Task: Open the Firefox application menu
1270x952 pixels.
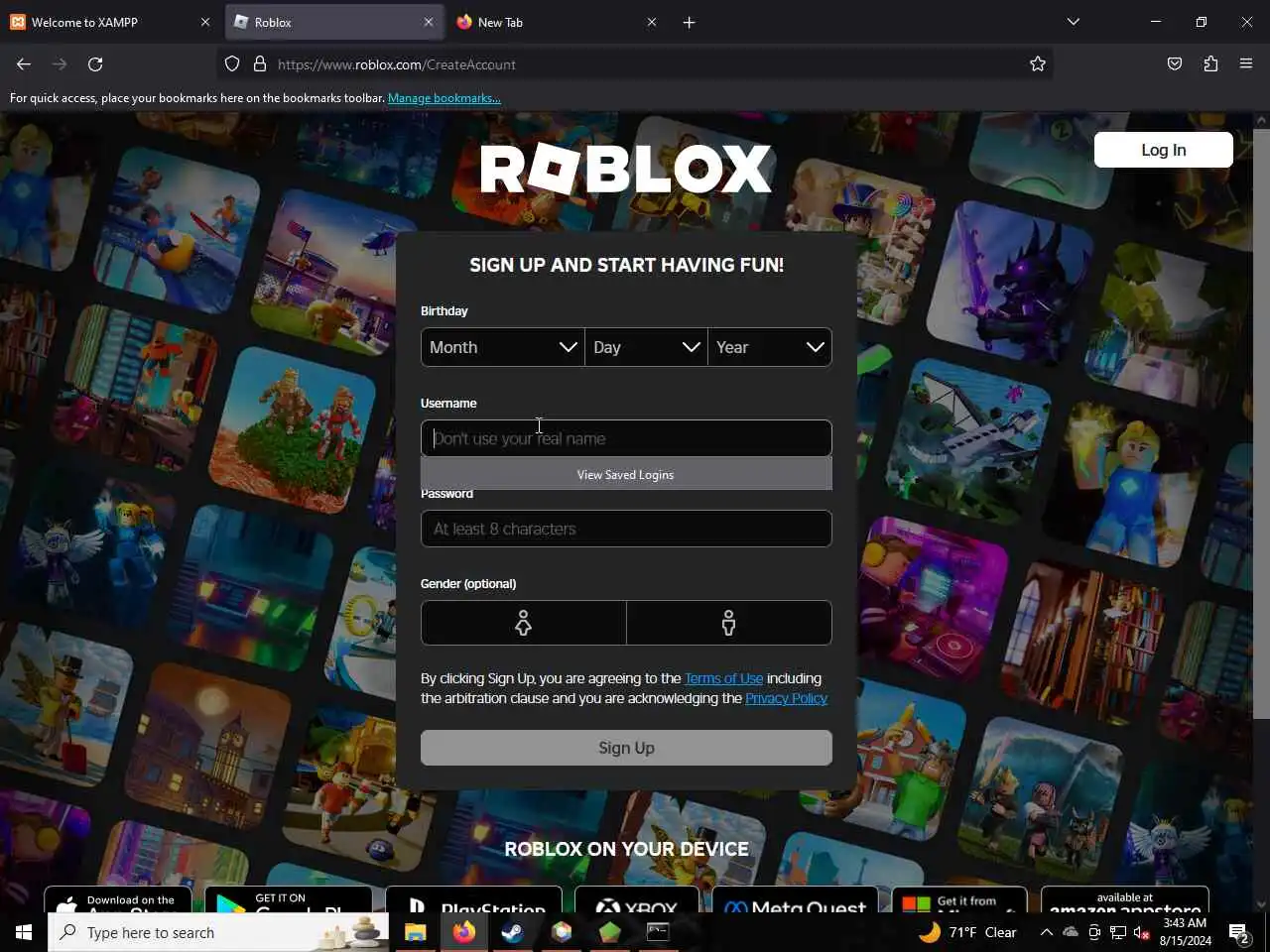Action: [1246, 64]
